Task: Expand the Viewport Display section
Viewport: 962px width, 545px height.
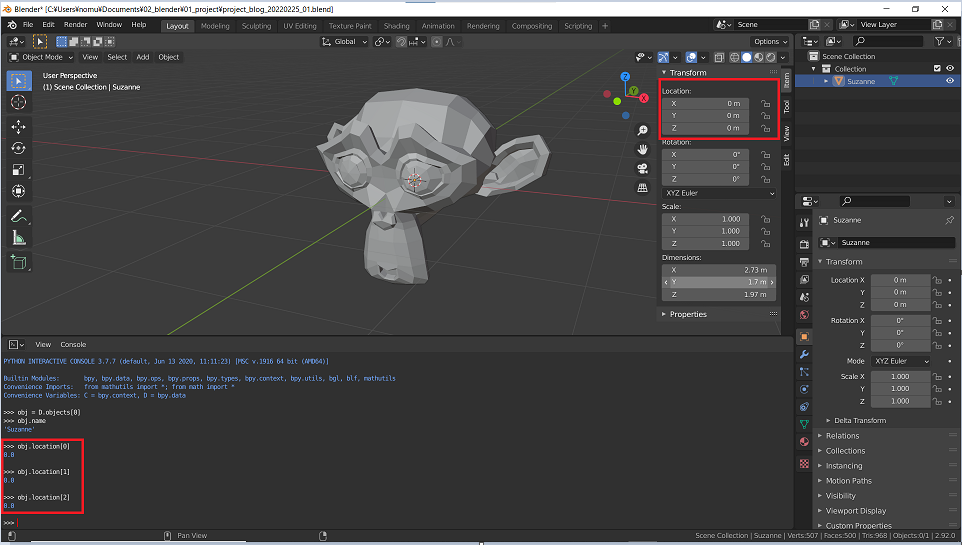Action: (852, 511)
